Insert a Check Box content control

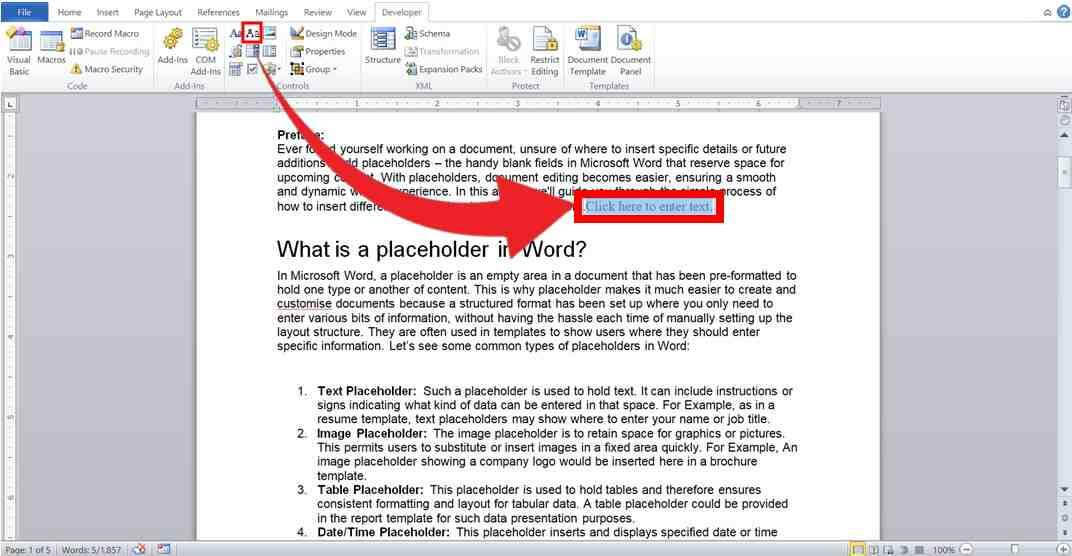252,69
